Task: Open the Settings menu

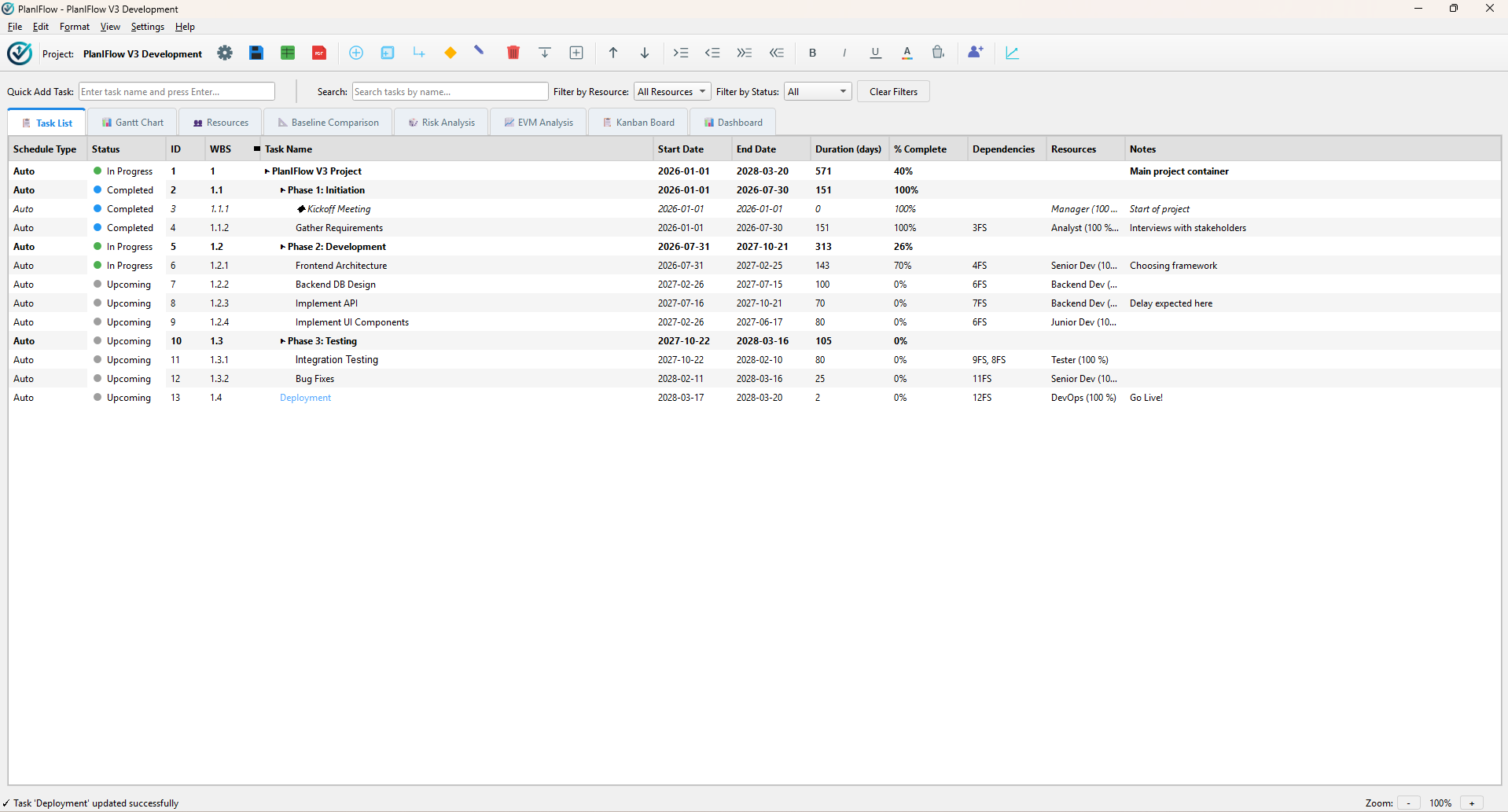Action: (x=148, y=27)
